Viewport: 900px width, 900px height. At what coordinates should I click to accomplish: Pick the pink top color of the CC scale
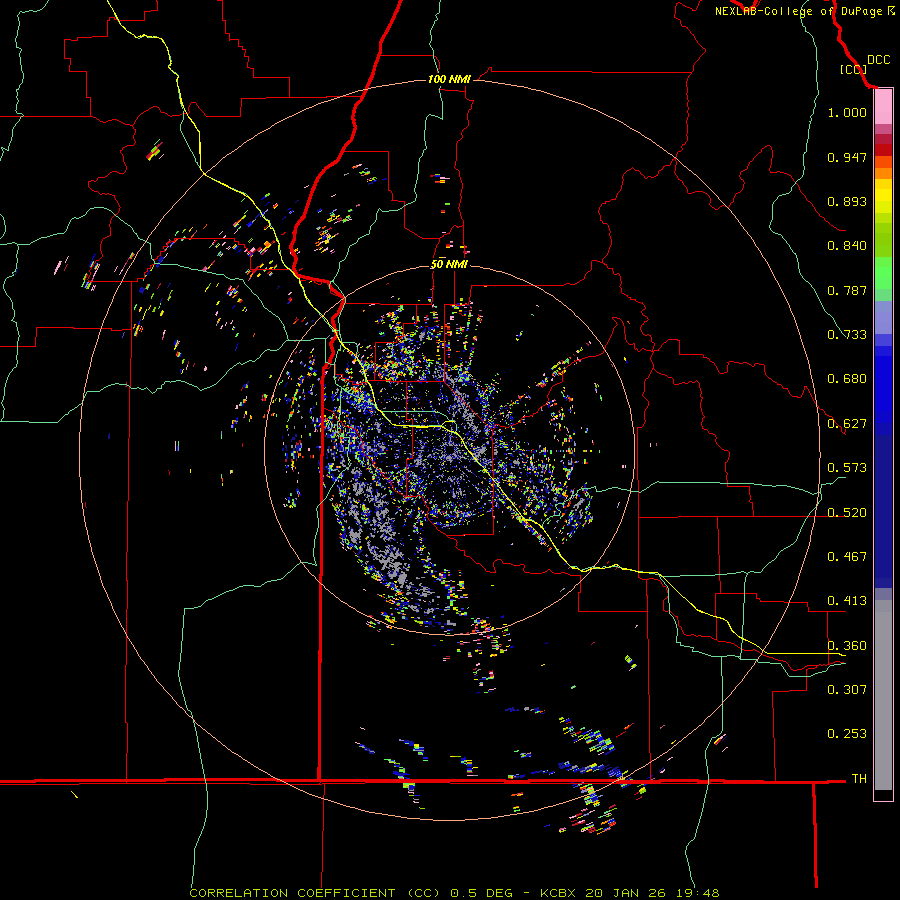click(x=883, y=107)
